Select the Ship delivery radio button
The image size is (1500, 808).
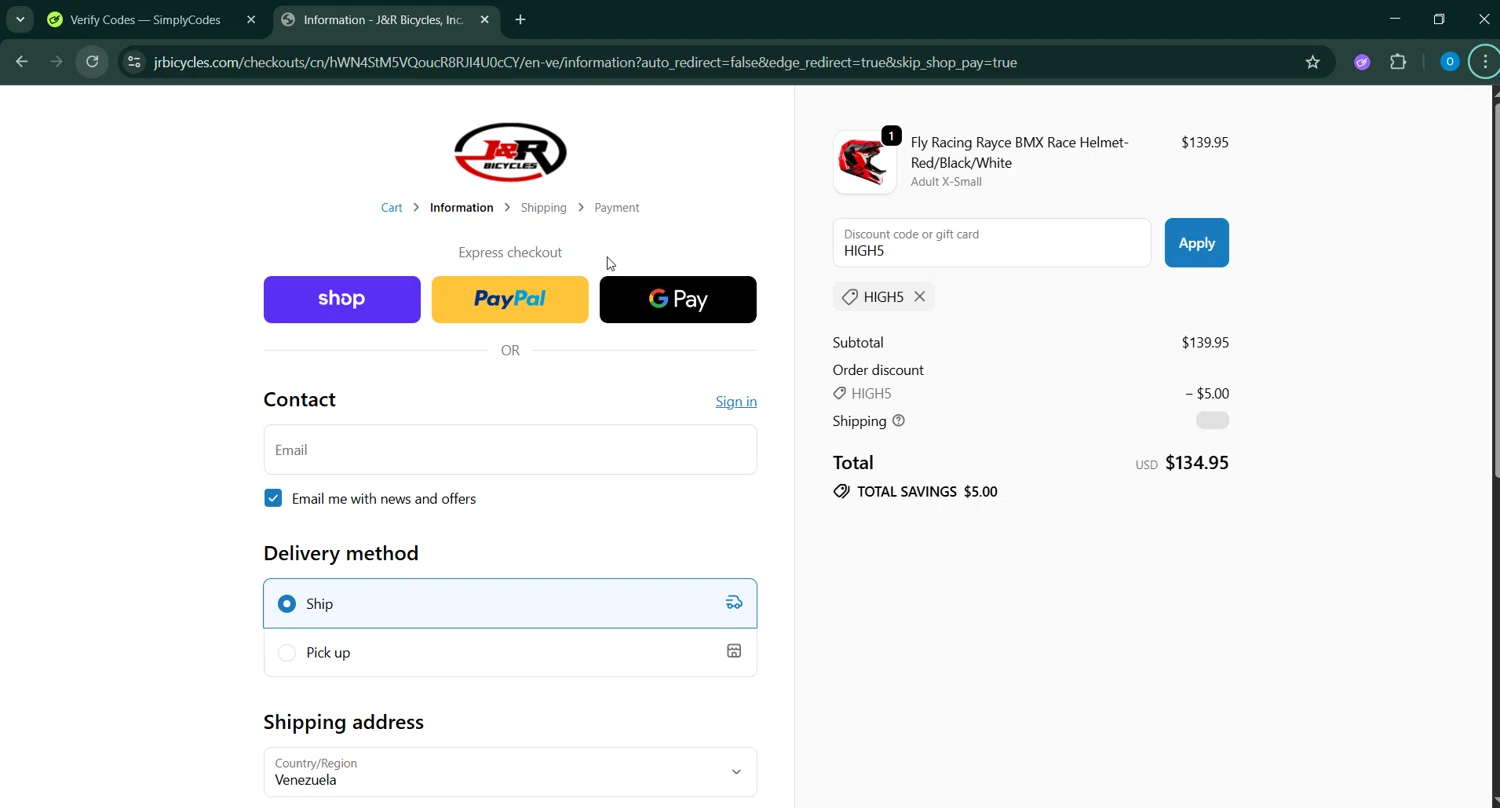pos(287,604)
